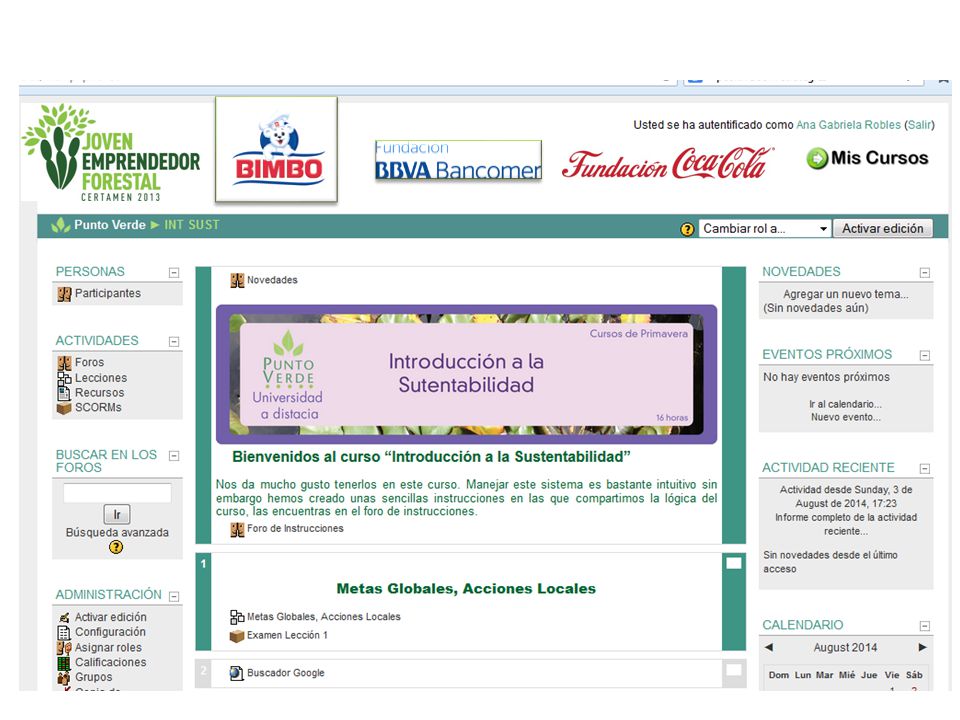The image size is (960, 720).
Task: Go to previous month in calendar
Action: click(x=770, y=647)
